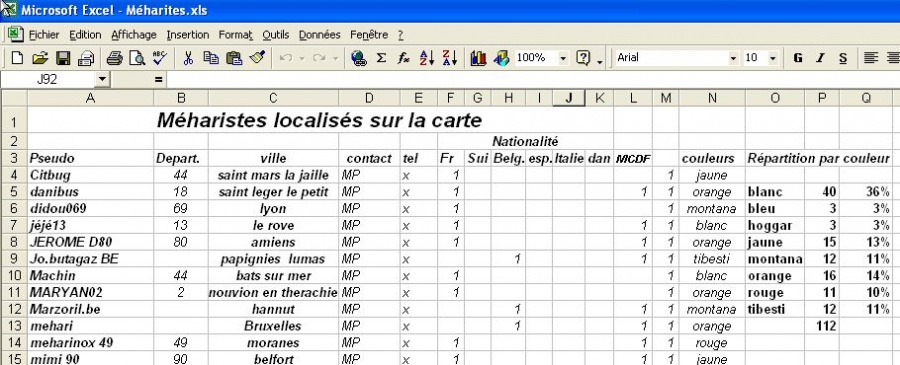Select column A header
Image resolution: width=900 pixels, height=365 pixels.
click(x=90, y=98)
